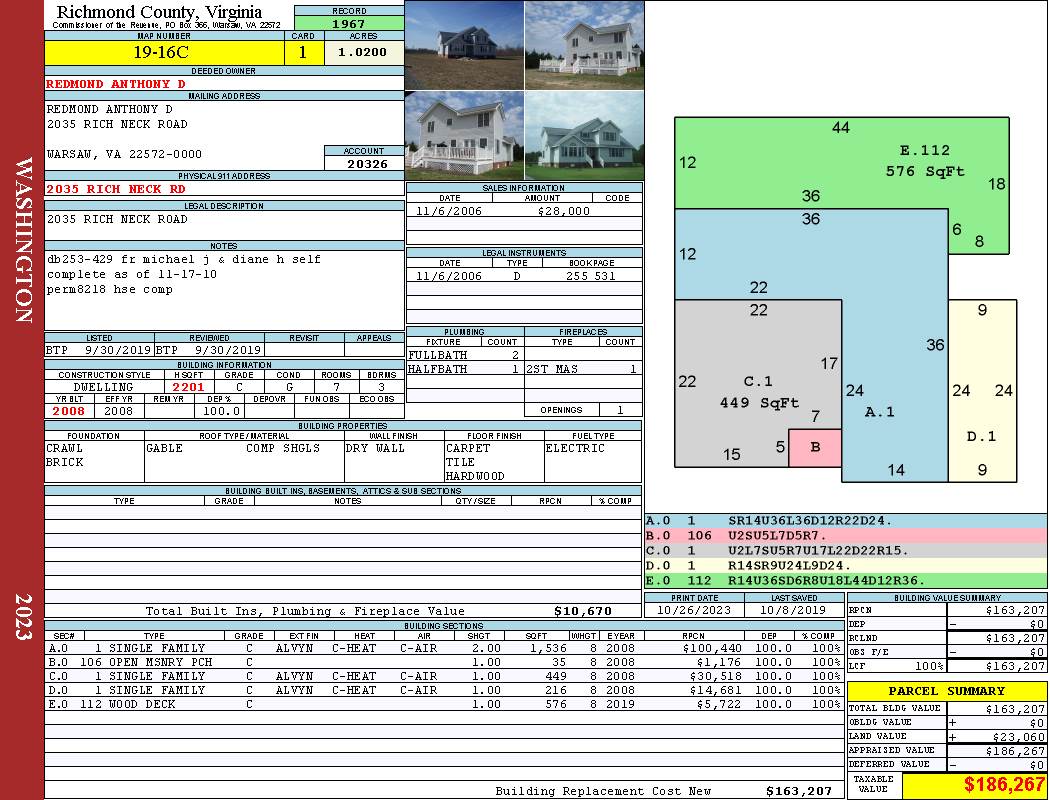Click last saved date 10/8/2019
The width and height of the screenshot is (1050, 800).
pyautogui.click(x=794, y=610)
